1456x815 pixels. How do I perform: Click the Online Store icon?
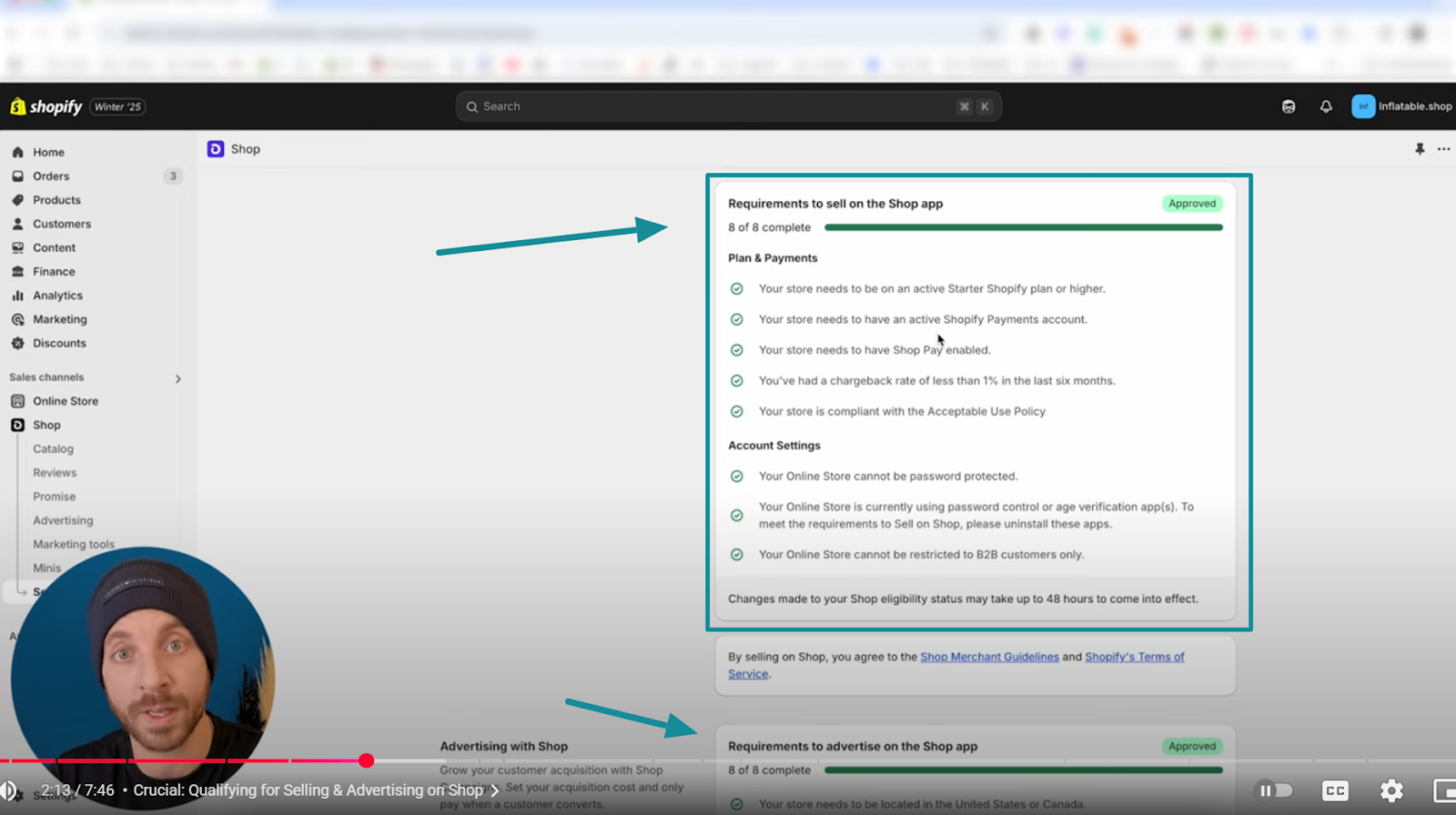pos(17,400)
